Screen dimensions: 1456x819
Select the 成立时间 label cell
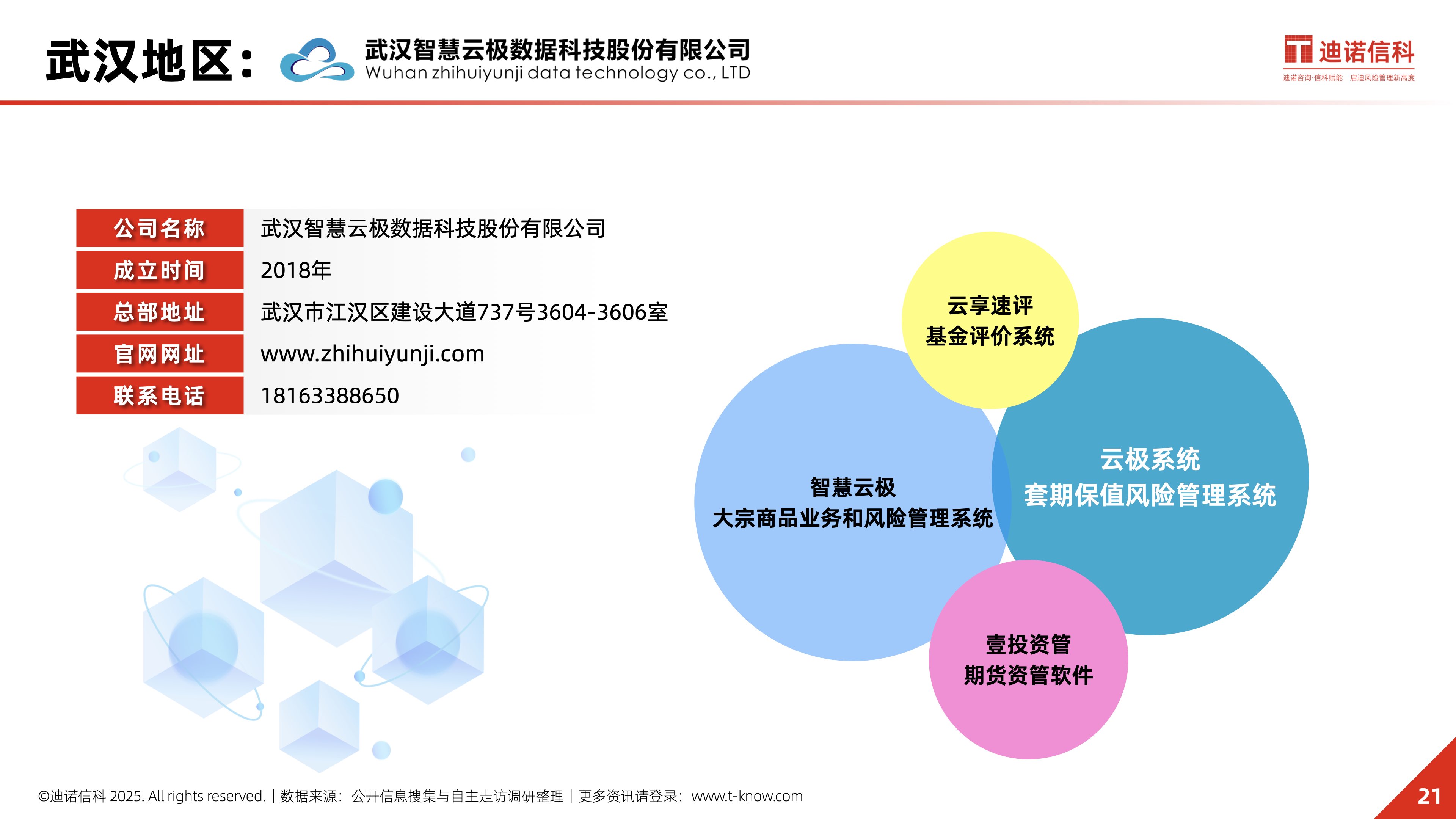pyautogui.click(x=160, y=270)
